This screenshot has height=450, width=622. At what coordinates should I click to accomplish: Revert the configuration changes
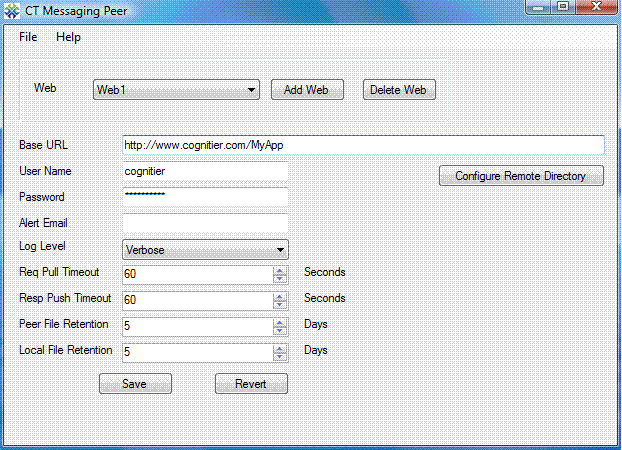(x=251, y=384)
